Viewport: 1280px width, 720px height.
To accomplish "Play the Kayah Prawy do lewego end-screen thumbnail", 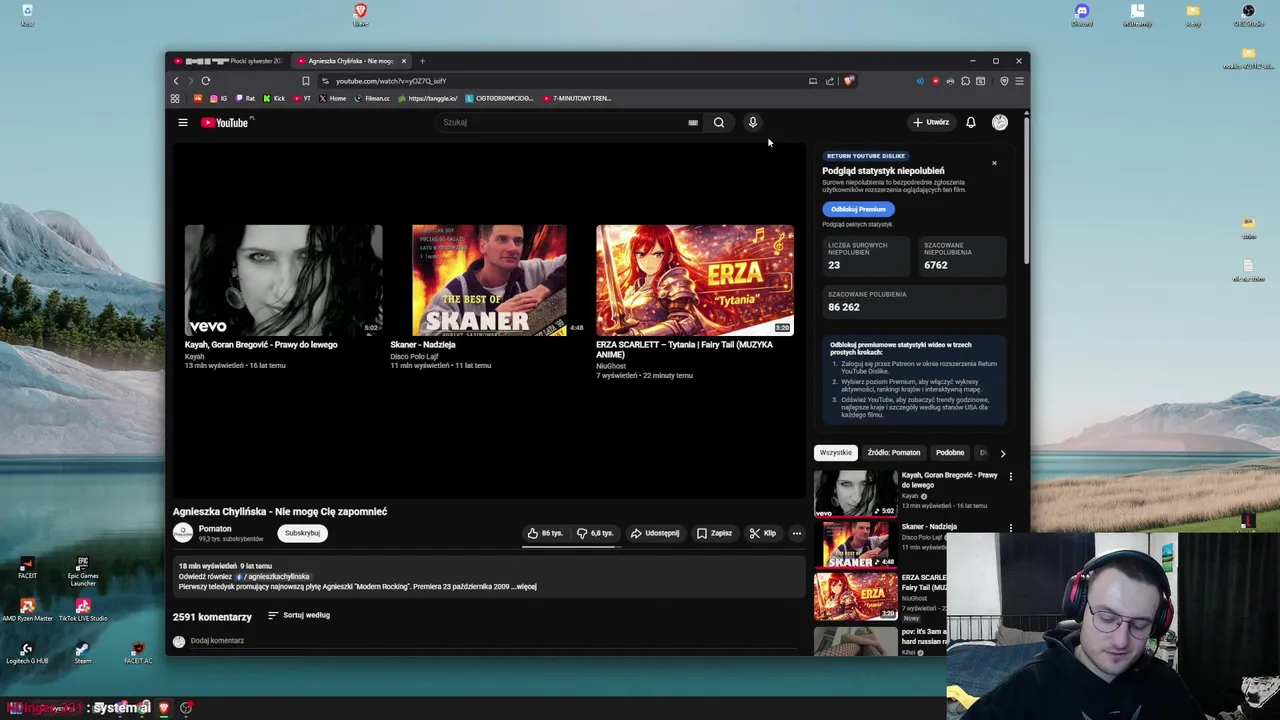I will click(283, 280).
